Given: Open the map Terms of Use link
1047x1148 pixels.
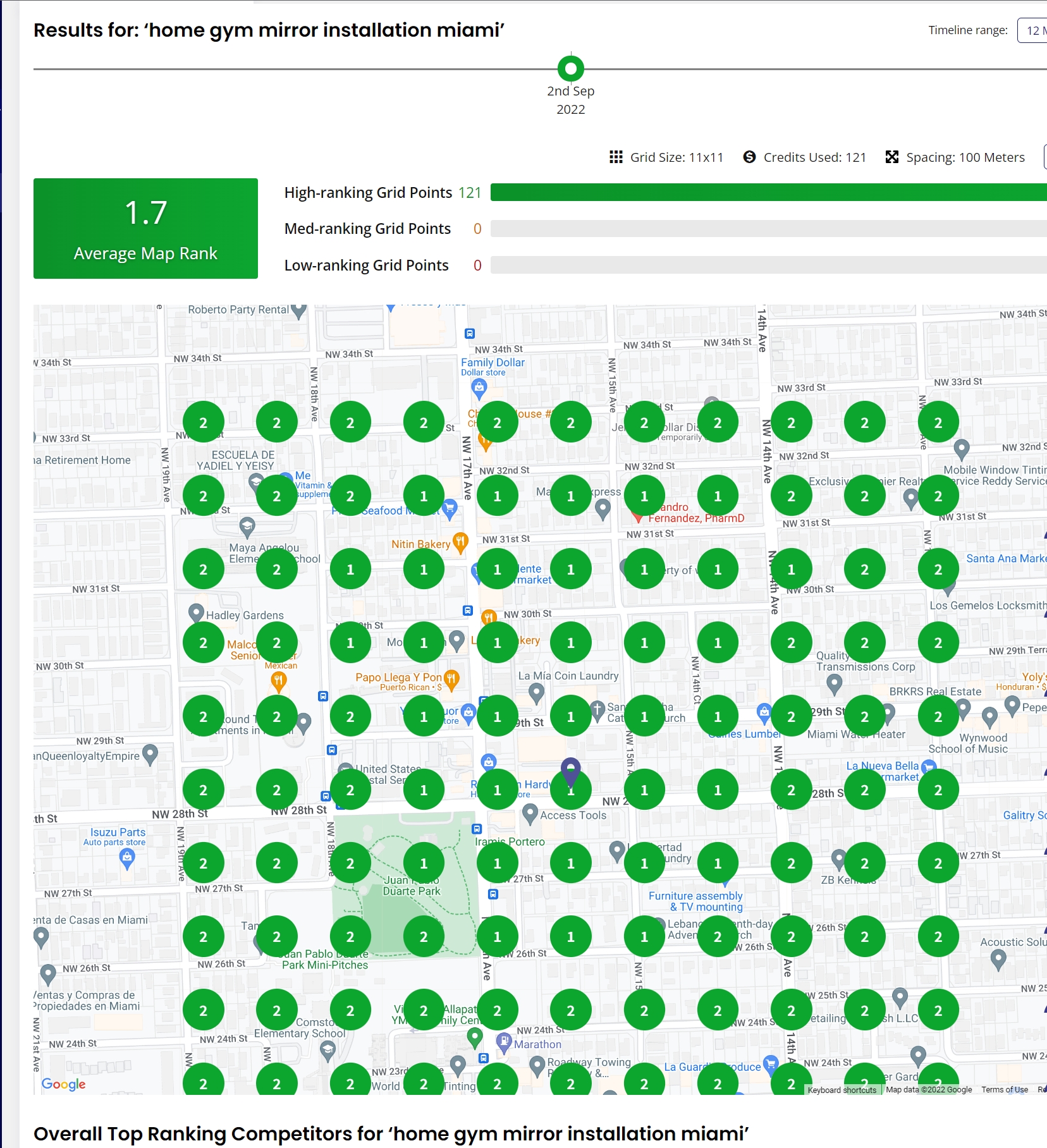Looking at the screenshot, I should tap(1005, 1090).
